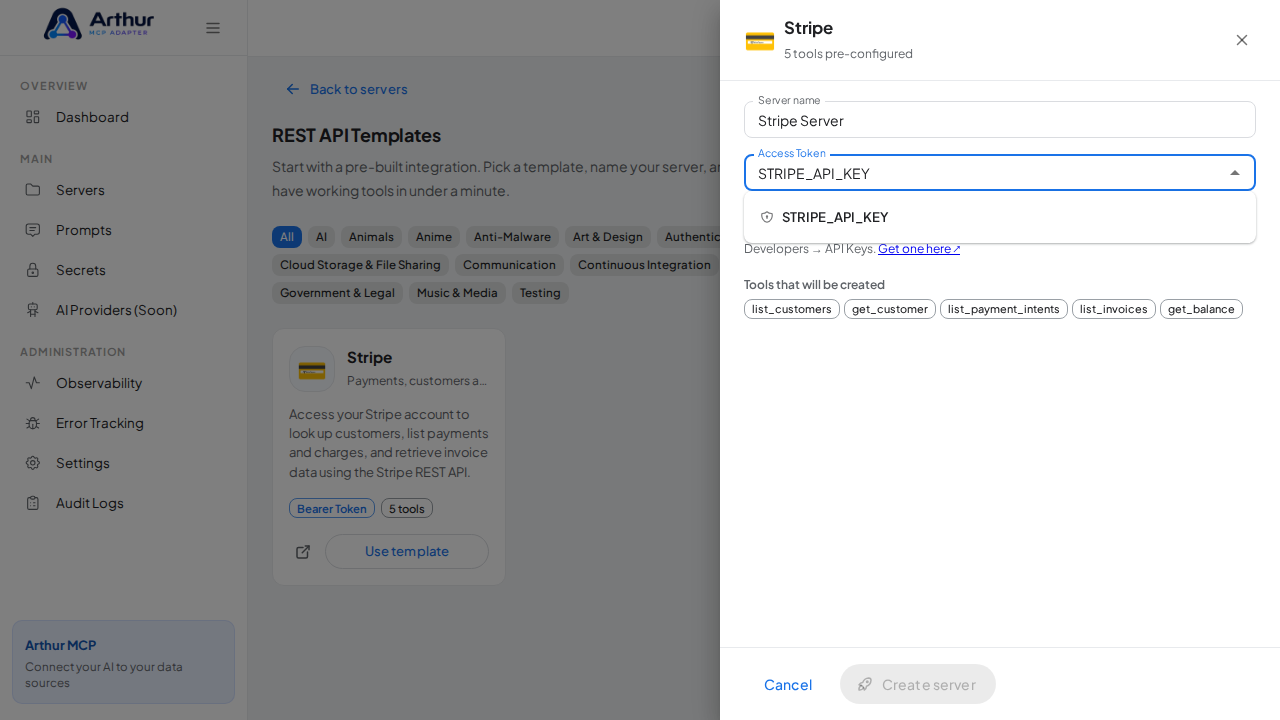Click the Cancel button
Screen dimensions: 1280x720
[x=788, y=684]
